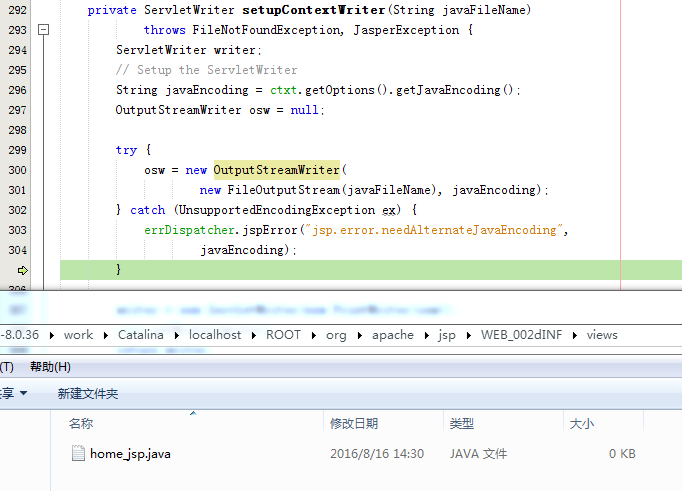682x491 pixels.
Task: Go to the views folder in breadcrumb
Action: (x=602, y=335)
